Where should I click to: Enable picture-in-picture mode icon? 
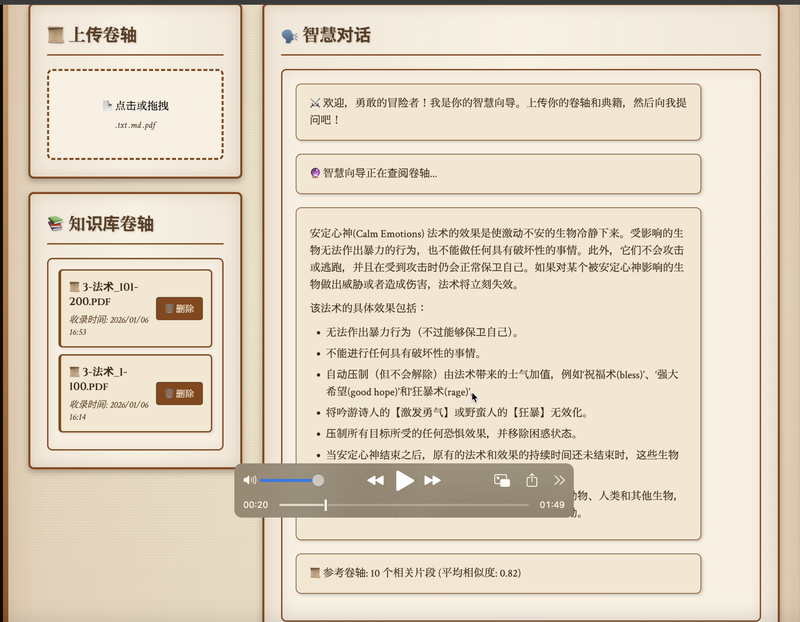pyautogui.click(x=502, y=481)
